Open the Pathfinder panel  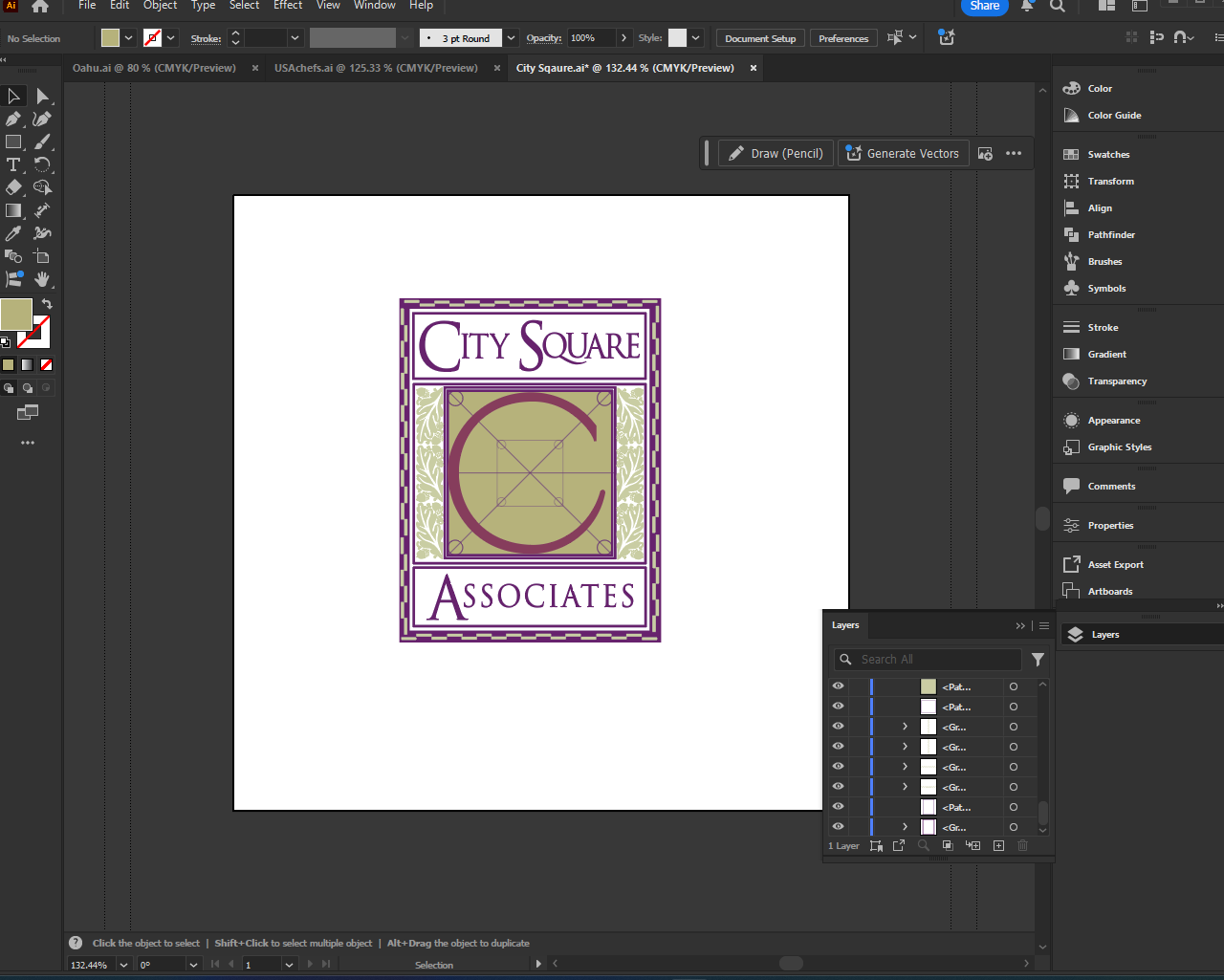(x=1111, y=235)
